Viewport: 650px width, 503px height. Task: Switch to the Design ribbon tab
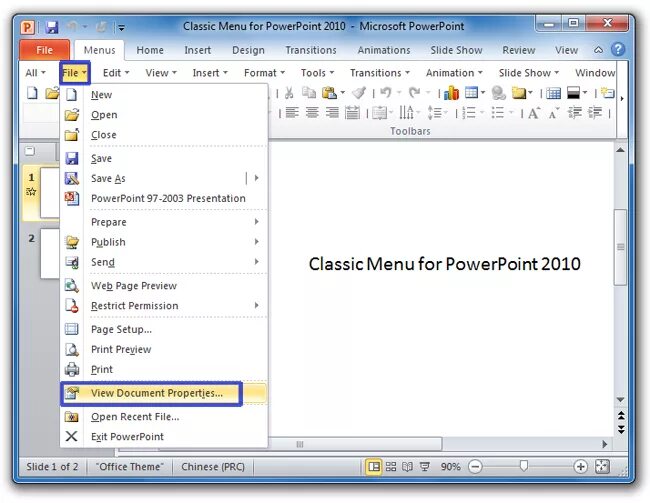pos(248,50)
